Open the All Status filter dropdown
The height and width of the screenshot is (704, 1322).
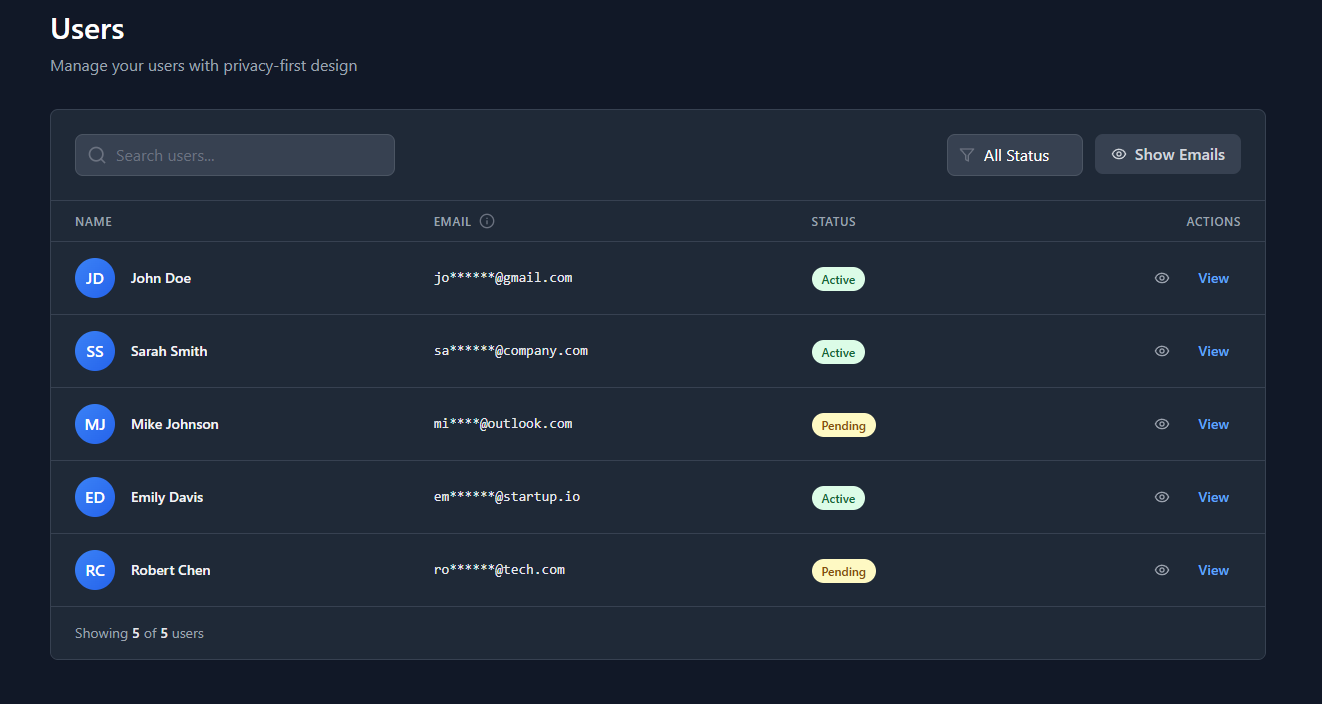(1014, 155)
